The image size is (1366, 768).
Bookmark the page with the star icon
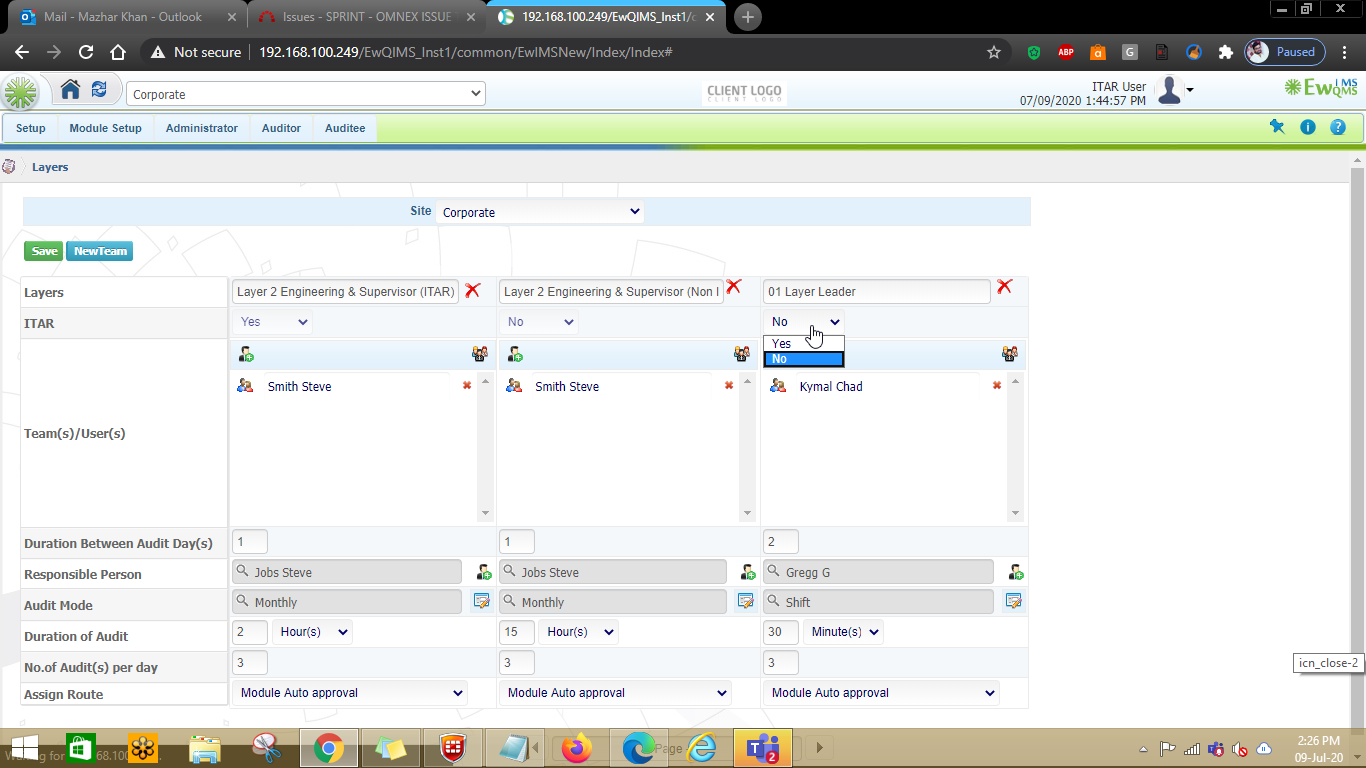[994, 52]
